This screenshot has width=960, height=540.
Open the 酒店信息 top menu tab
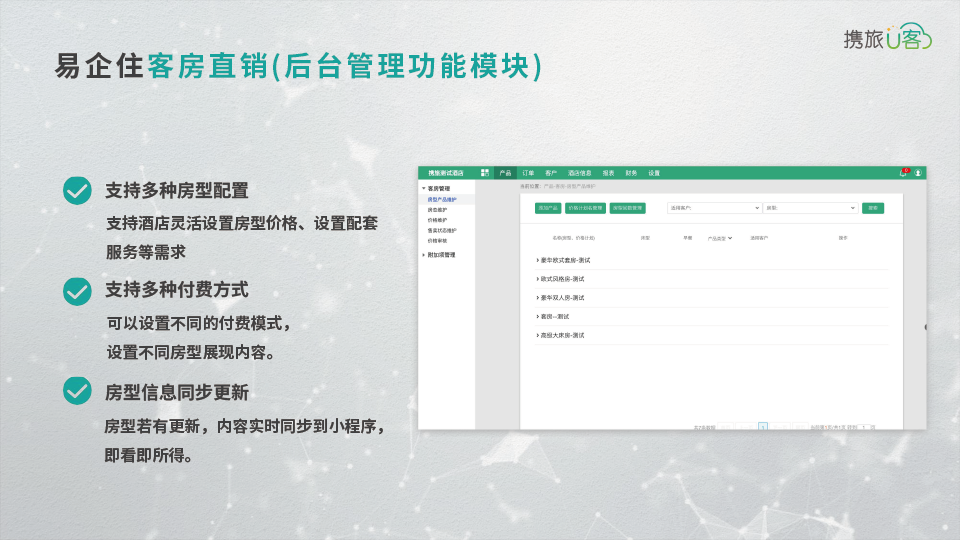(579, 173)
